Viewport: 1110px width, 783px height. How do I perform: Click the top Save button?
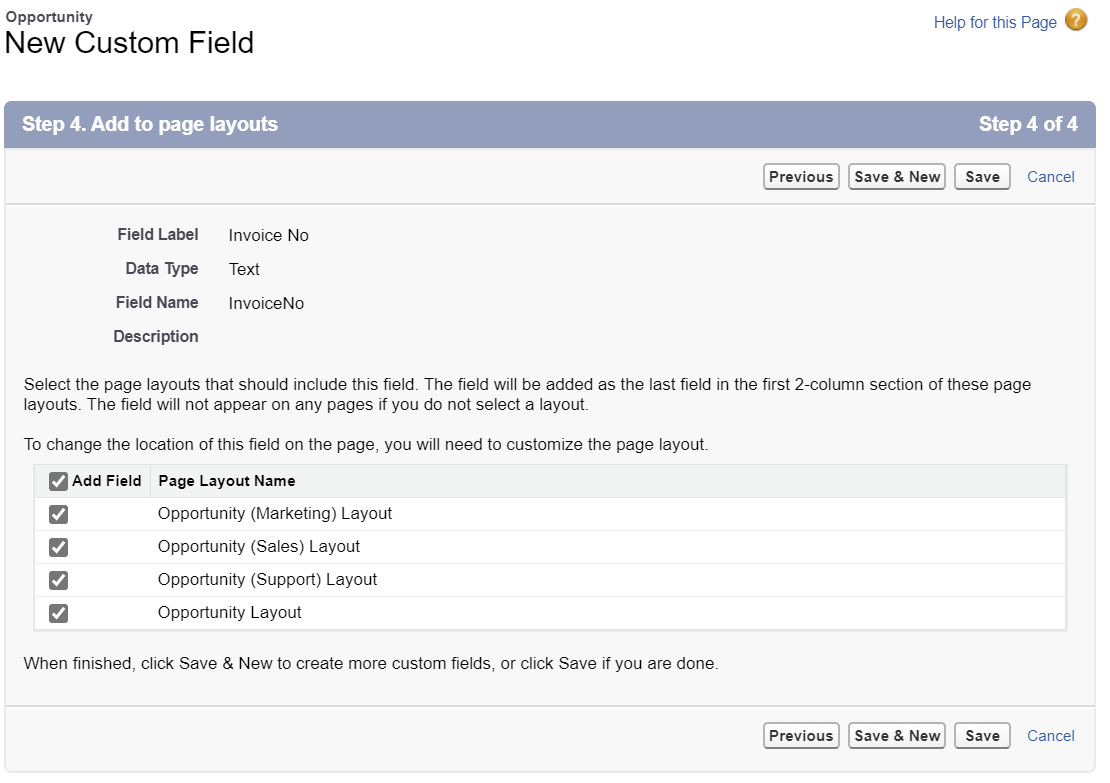tap(982, 177)
